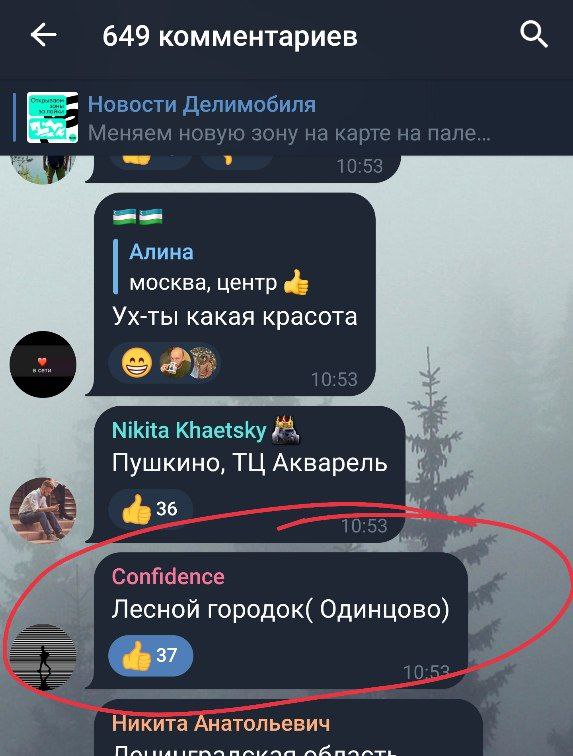Open Confidence user's avatar
573x756 pixels.
43,657
